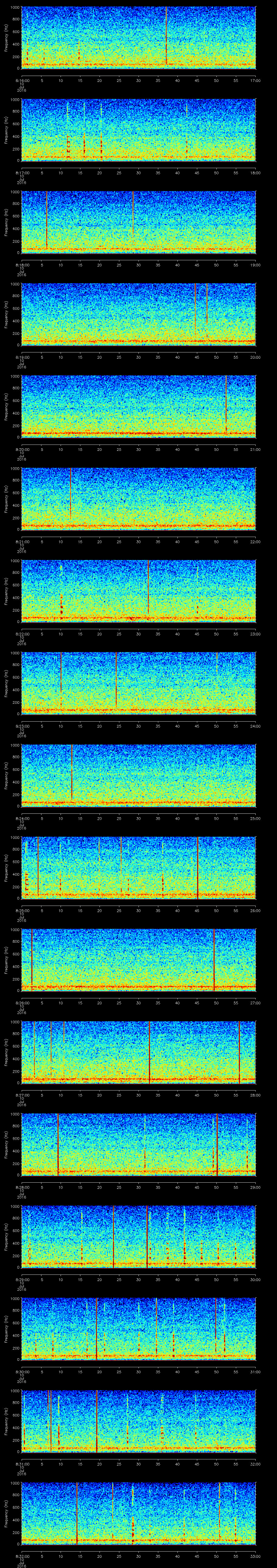Screen dimensions: 277x1568
Task: Open the spectrogram panel starting at 8:25:00
Action: click(x=138, y=869)
